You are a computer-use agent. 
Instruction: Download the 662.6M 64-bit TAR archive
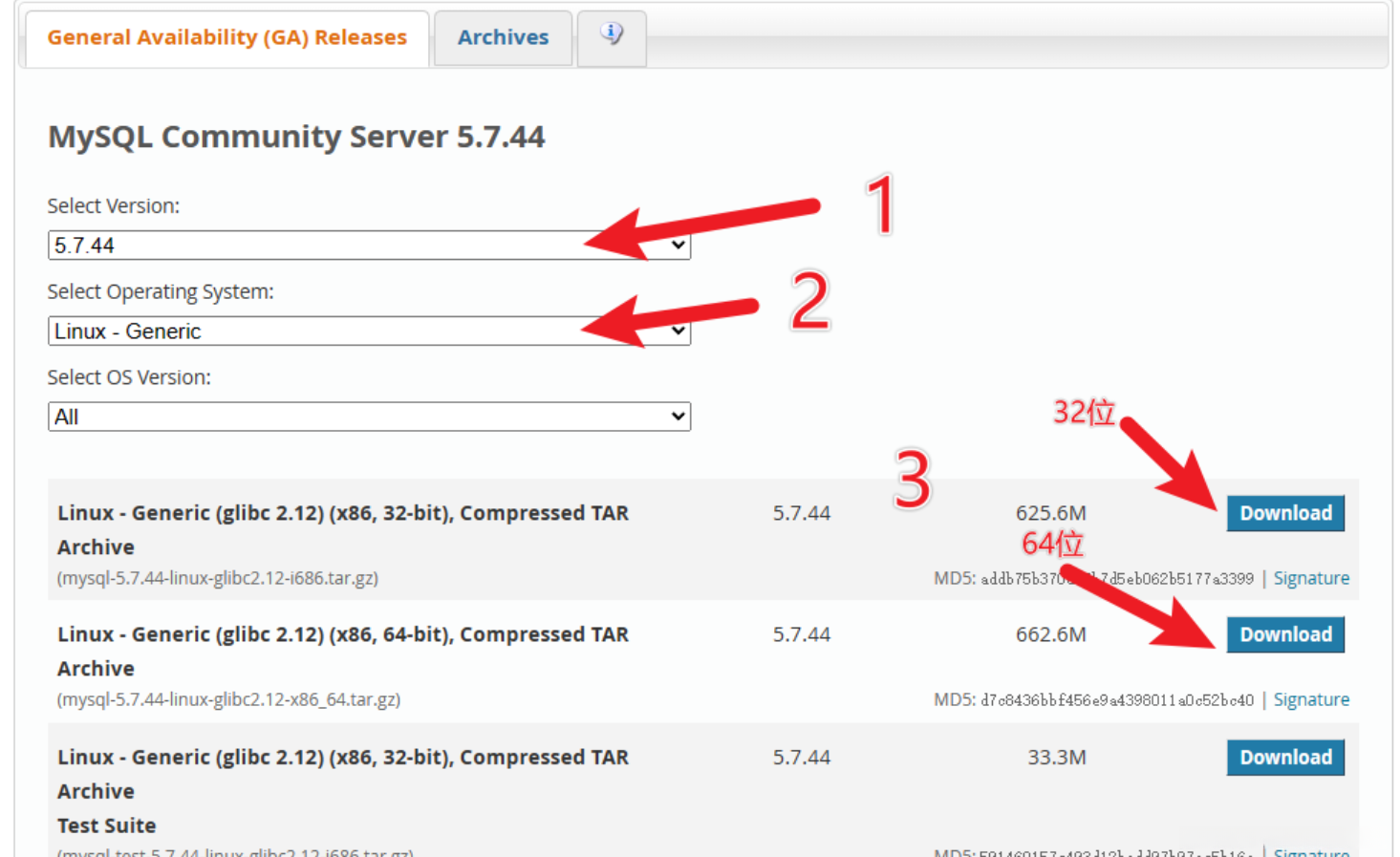1285,634
